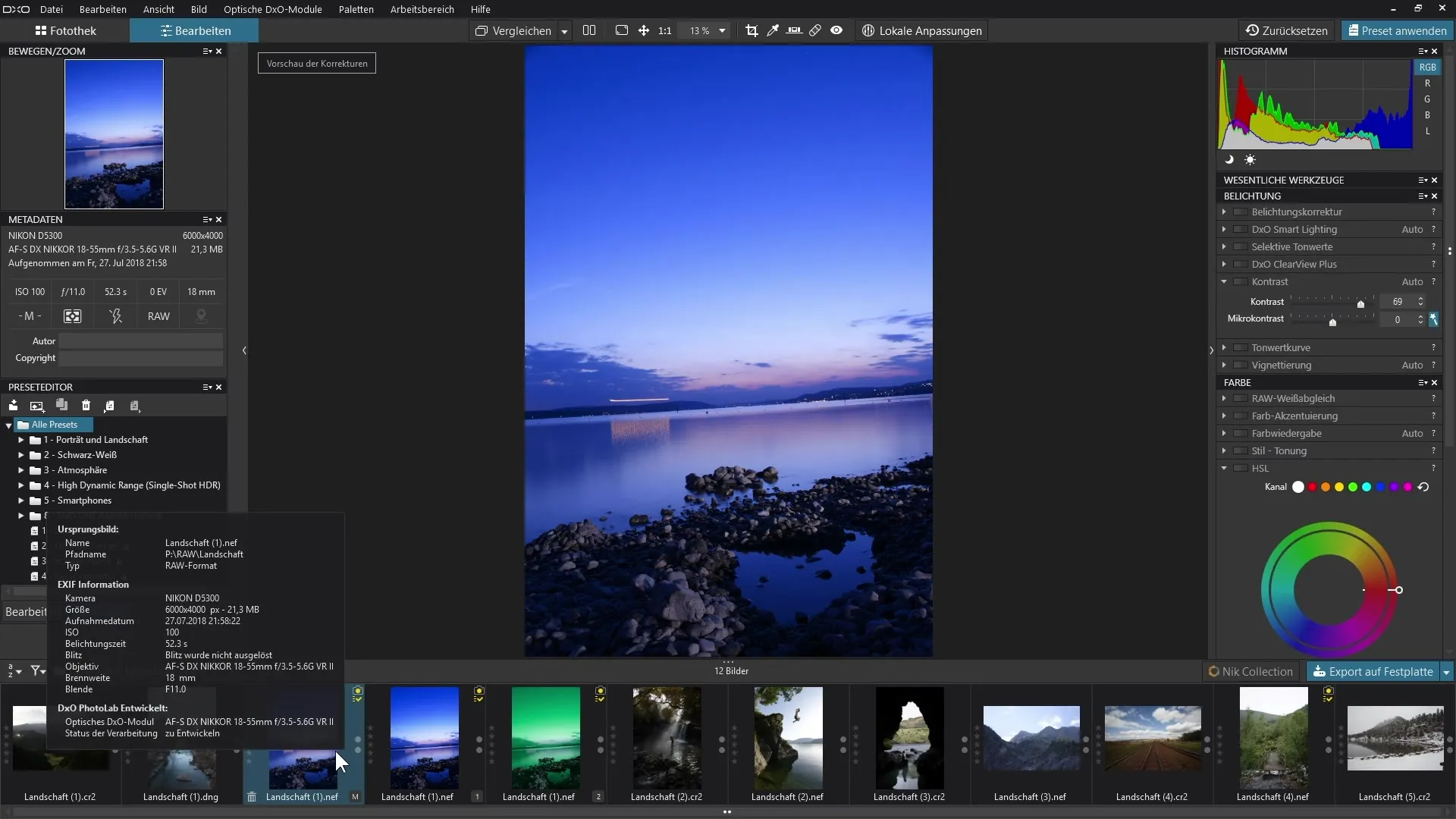Open the Datei menu
Viewport: 1456px width, 819px height.
pos(52,9)
